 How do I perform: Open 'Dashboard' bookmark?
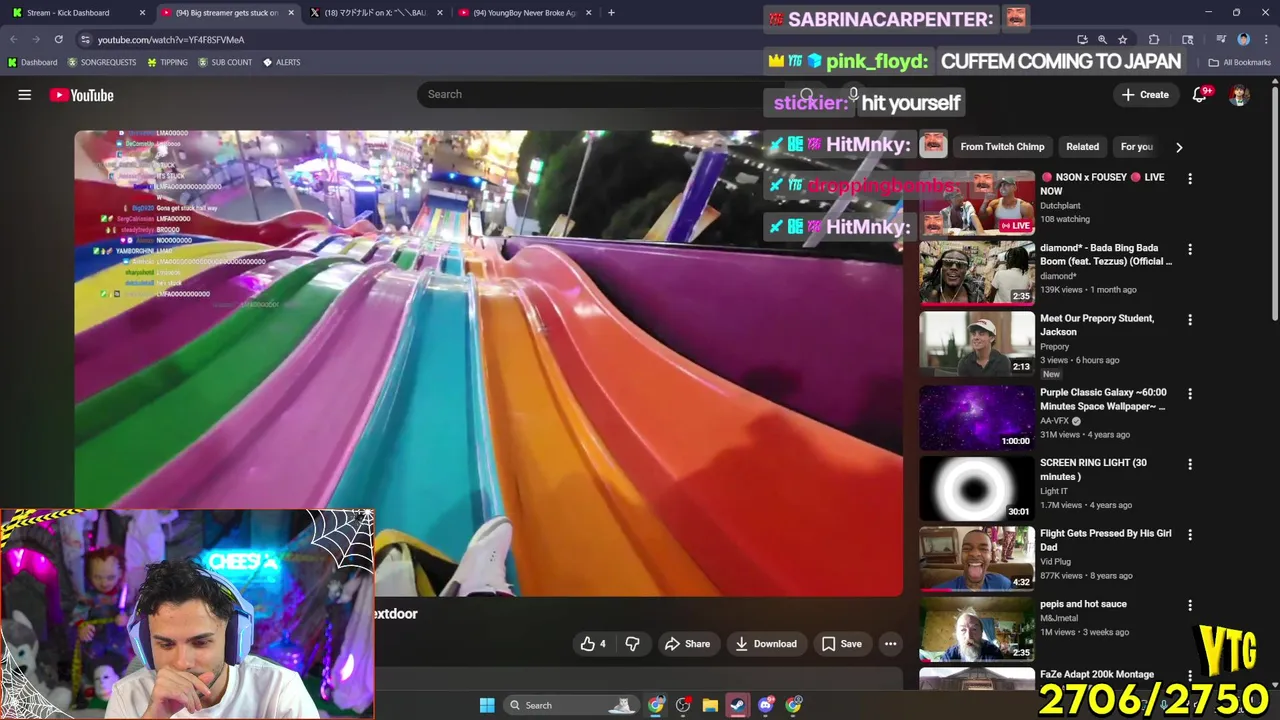(x=32, y=62)
